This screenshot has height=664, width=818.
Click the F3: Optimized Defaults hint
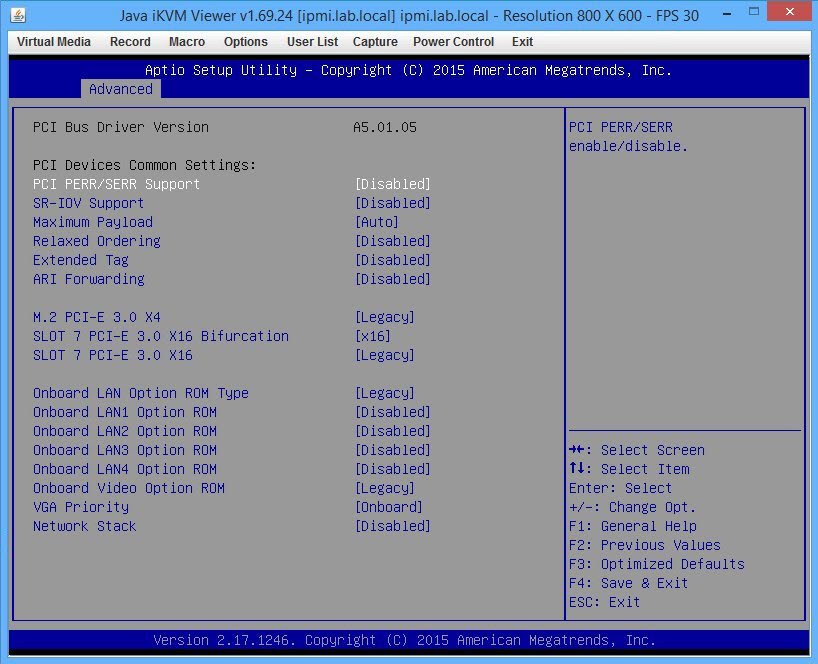pyautogui.click(x=657, y=564)
